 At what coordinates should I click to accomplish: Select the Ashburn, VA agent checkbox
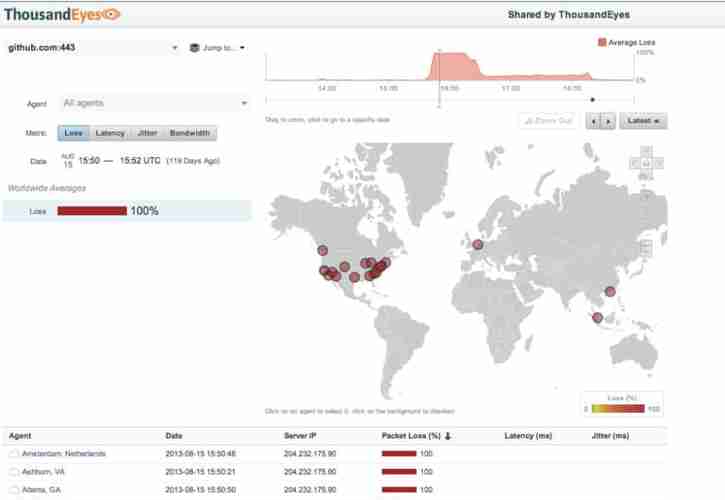pos(14,472)
